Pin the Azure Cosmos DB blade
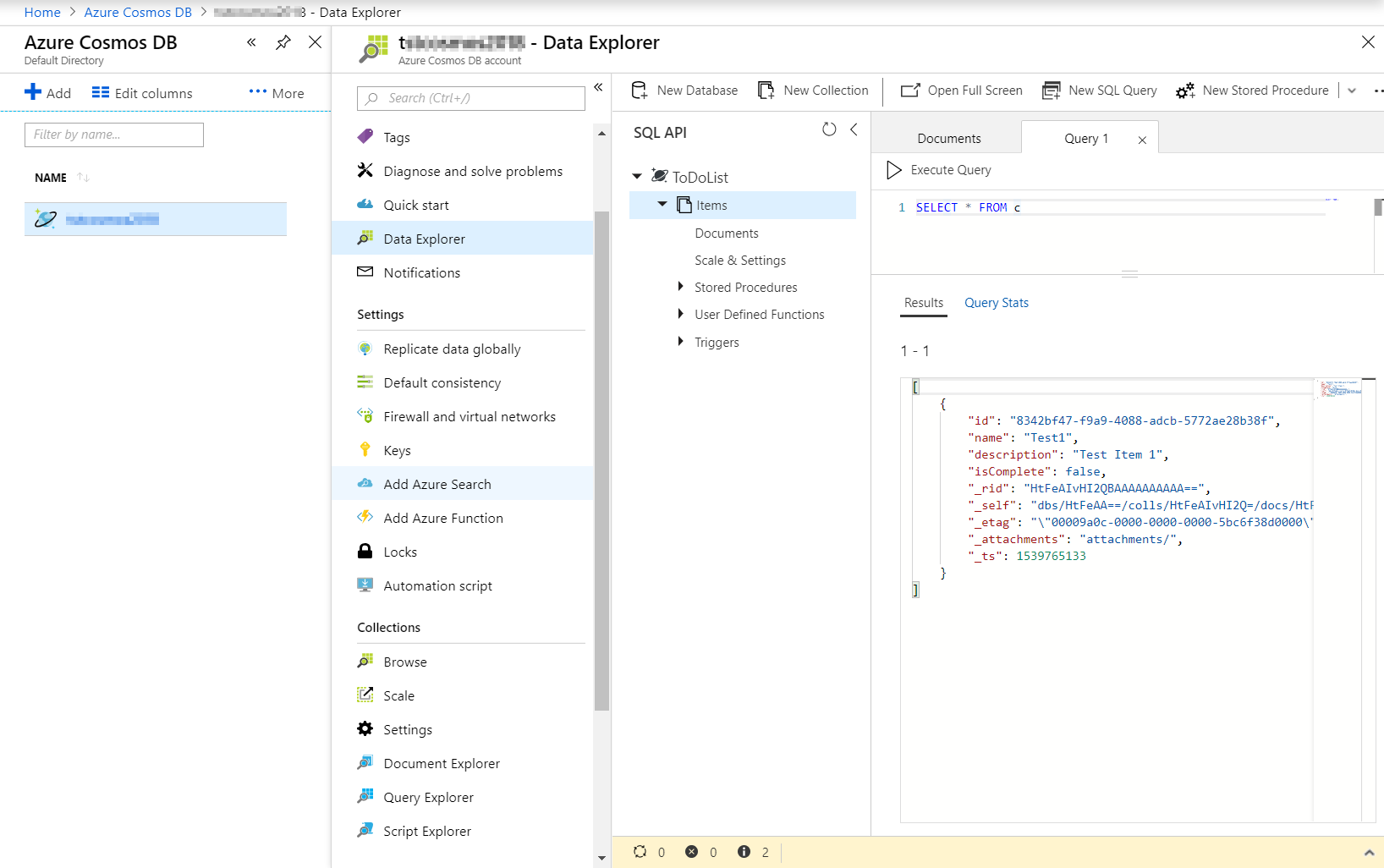This screenshot has width=1384, height=868. click(283, 42)
